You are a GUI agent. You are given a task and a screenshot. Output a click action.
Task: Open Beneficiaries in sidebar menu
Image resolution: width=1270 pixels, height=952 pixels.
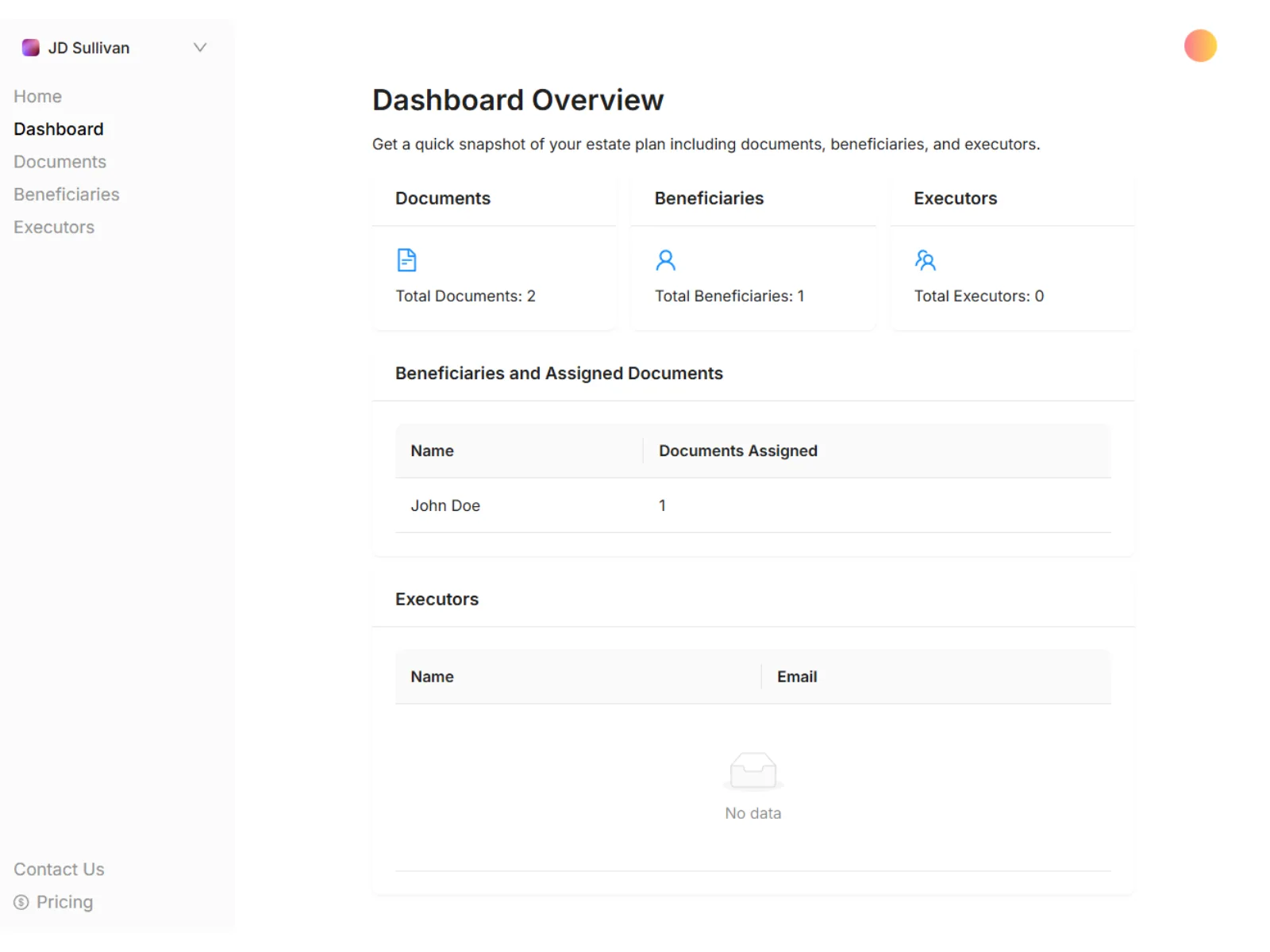[x=67, y=194]
